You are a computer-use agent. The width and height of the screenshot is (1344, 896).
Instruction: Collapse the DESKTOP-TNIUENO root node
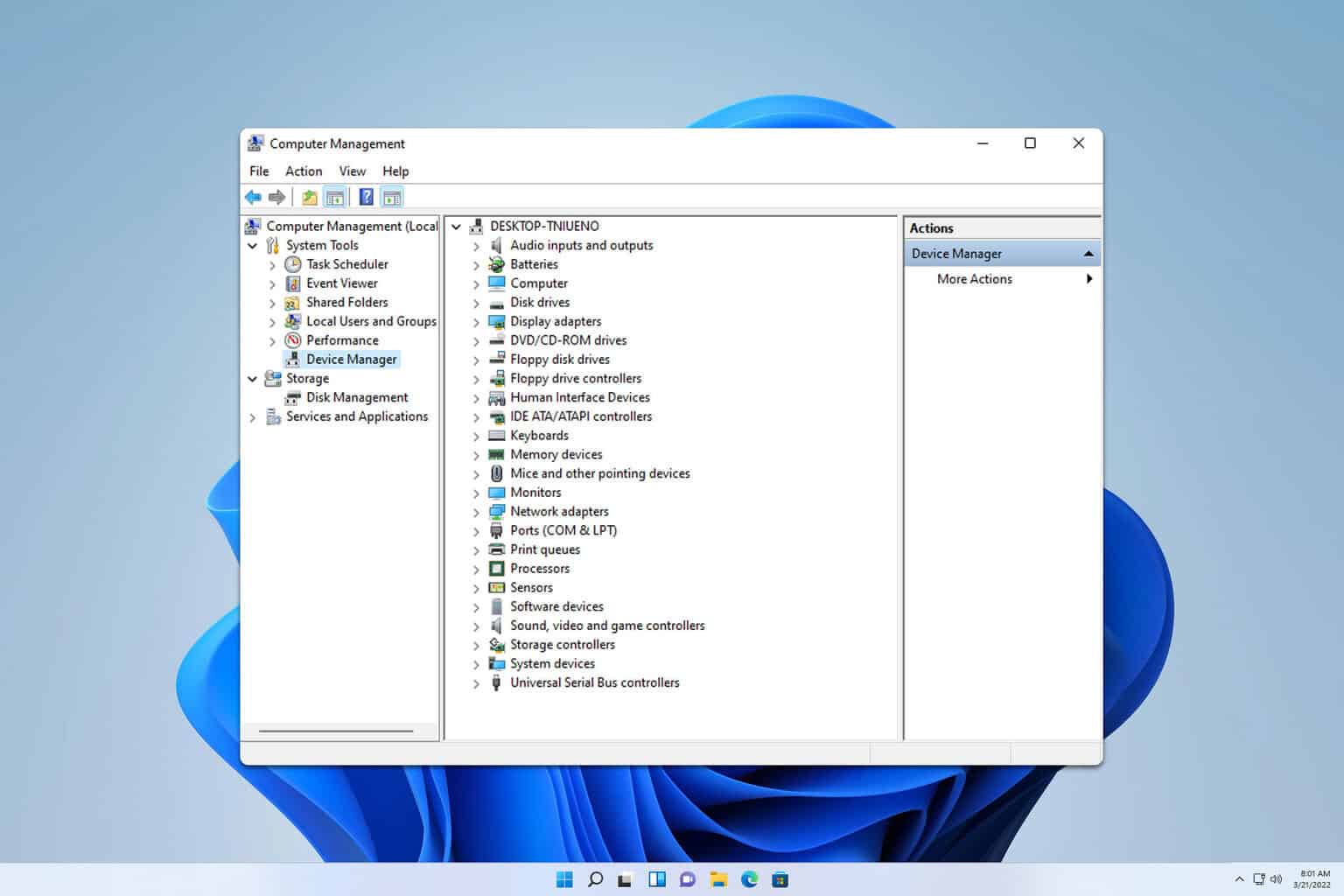click(456, 227)
